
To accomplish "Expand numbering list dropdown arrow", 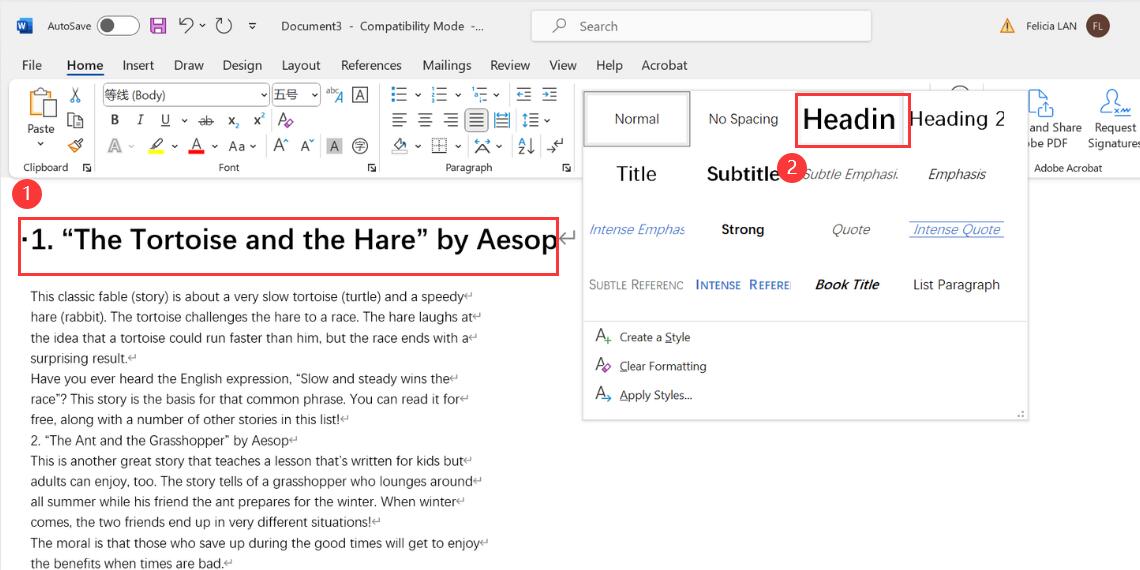I will [458, 95].
